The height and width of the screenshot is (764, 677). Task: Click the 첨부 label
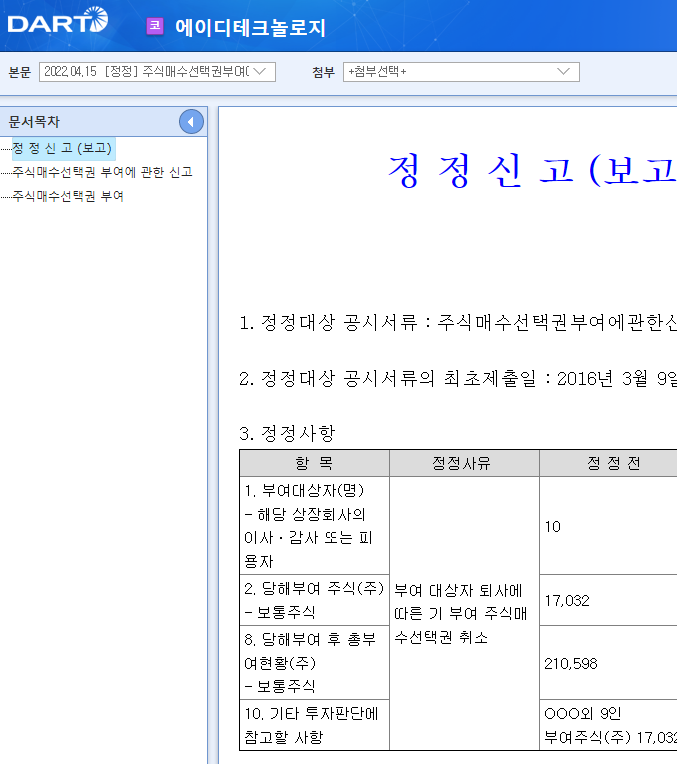coord(323,73)
